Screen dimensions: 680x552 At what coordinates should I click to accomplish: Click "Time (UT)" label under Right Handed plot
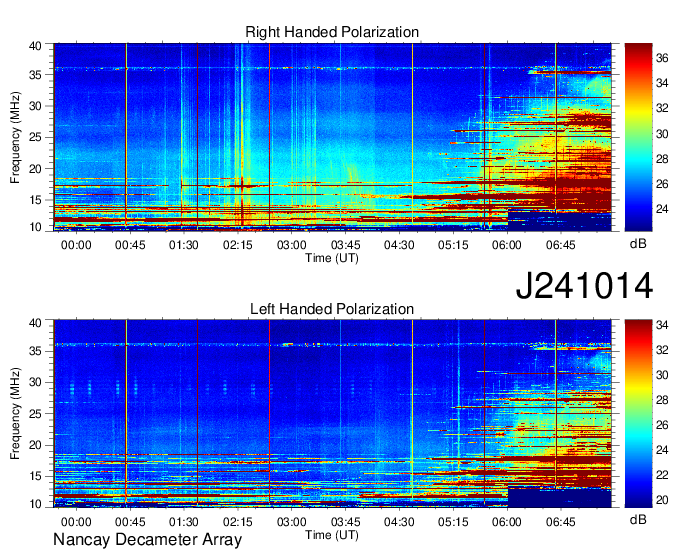tap(332, 258)
